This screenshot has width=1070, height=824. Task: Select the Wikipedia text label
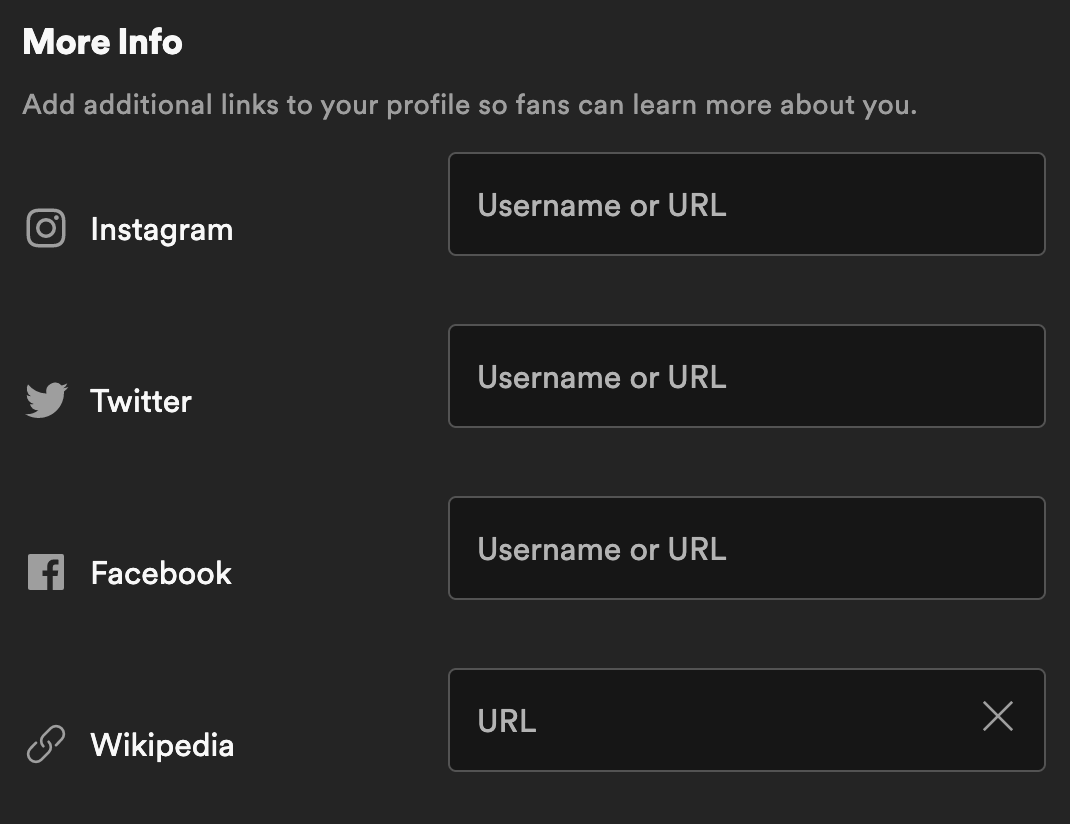[x=162, y=746]
